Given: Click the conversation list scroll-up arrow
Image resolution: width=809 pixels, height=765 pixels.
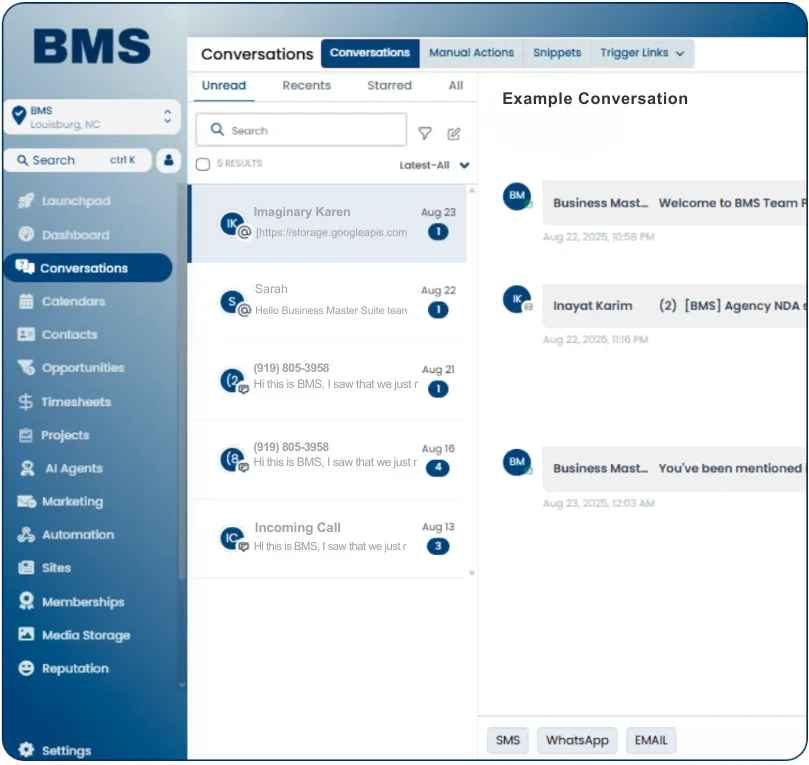Looking at the screenshot, I should coord(472,190).
